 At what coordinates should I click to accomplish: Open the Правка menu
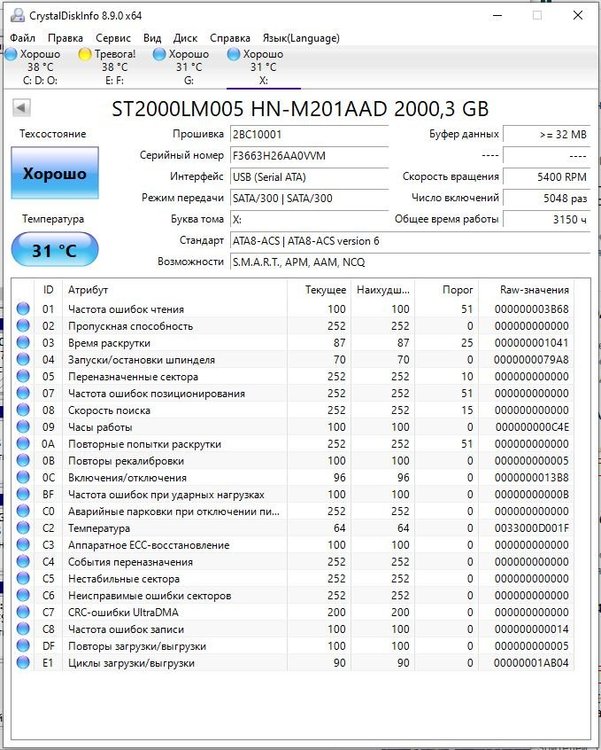[65, 38]
